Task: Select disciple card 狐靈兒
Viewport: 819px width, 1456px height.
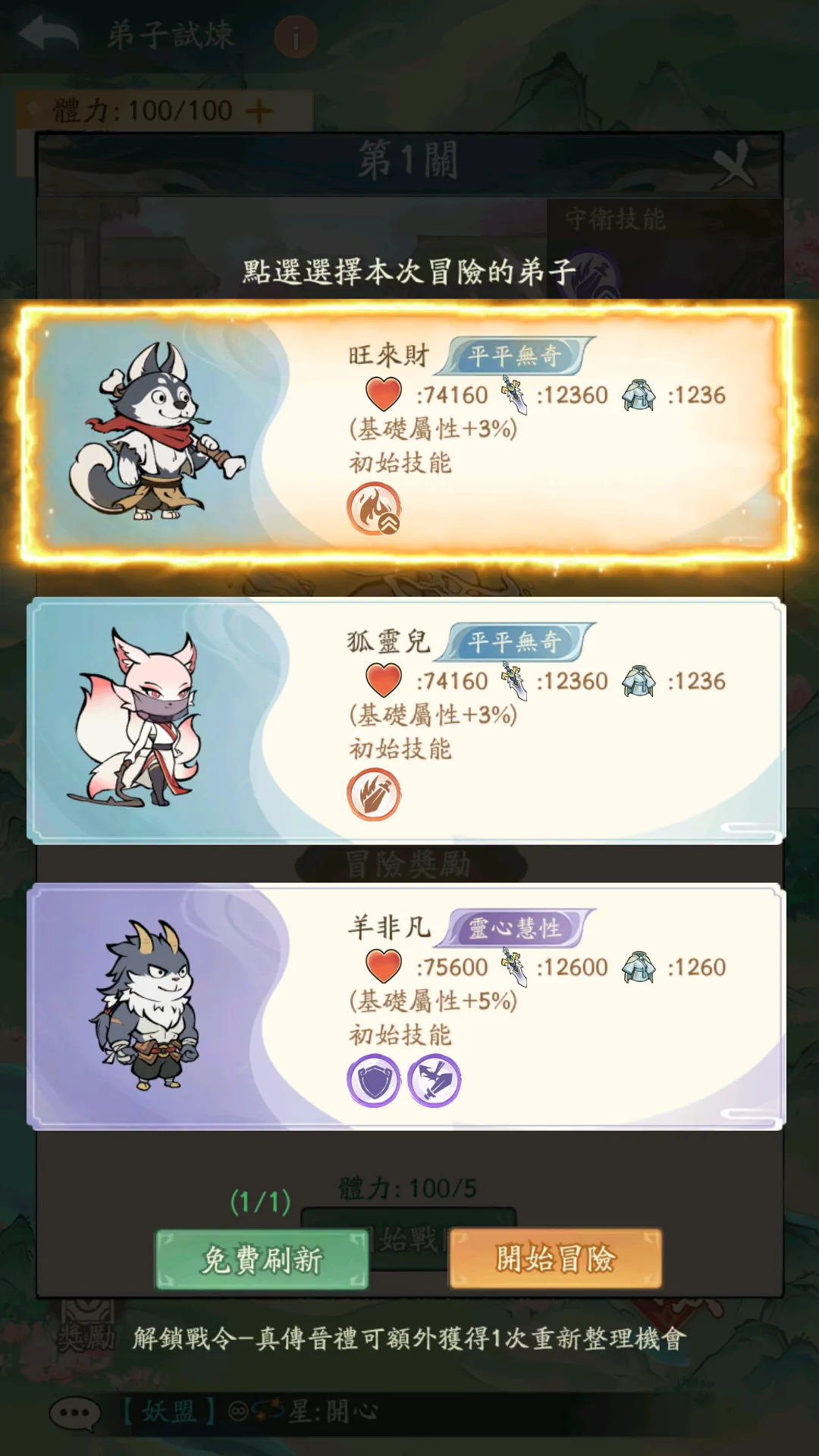Action: click(406, 720)
